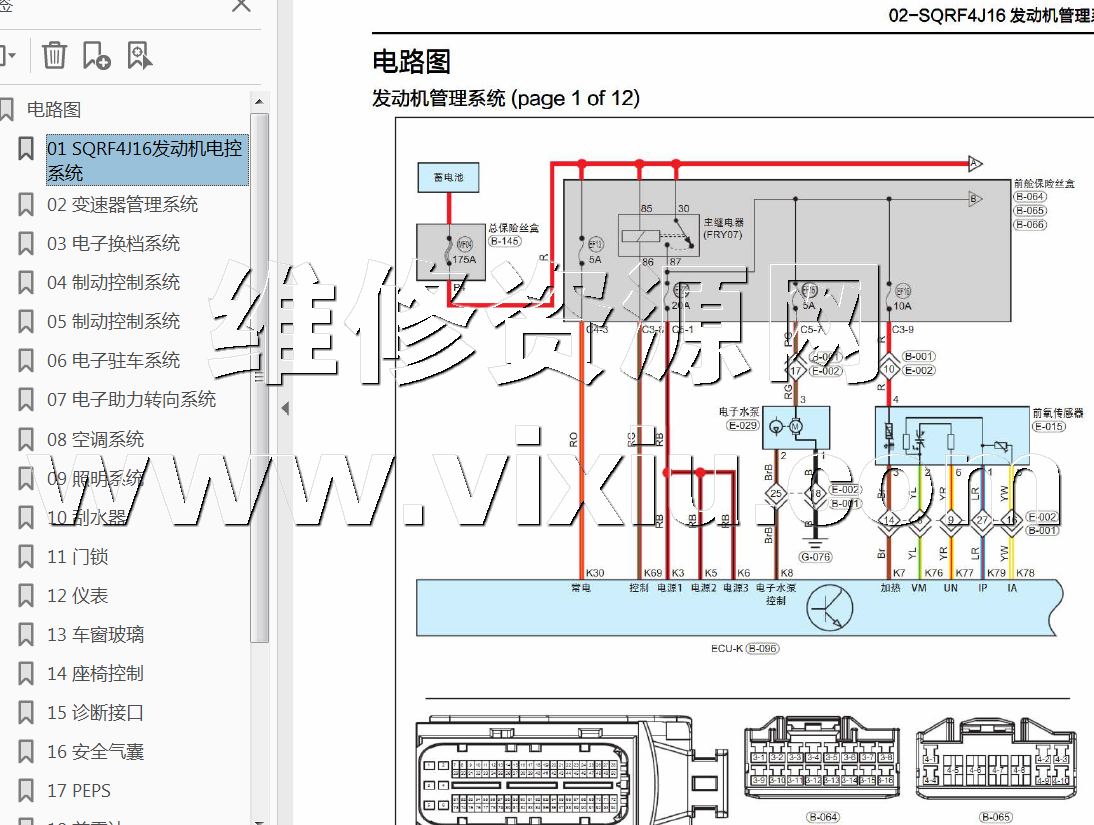Select bookmark 01 SQRF4J16发动机电控系统

pyautogui.click(x=145, y=160)
